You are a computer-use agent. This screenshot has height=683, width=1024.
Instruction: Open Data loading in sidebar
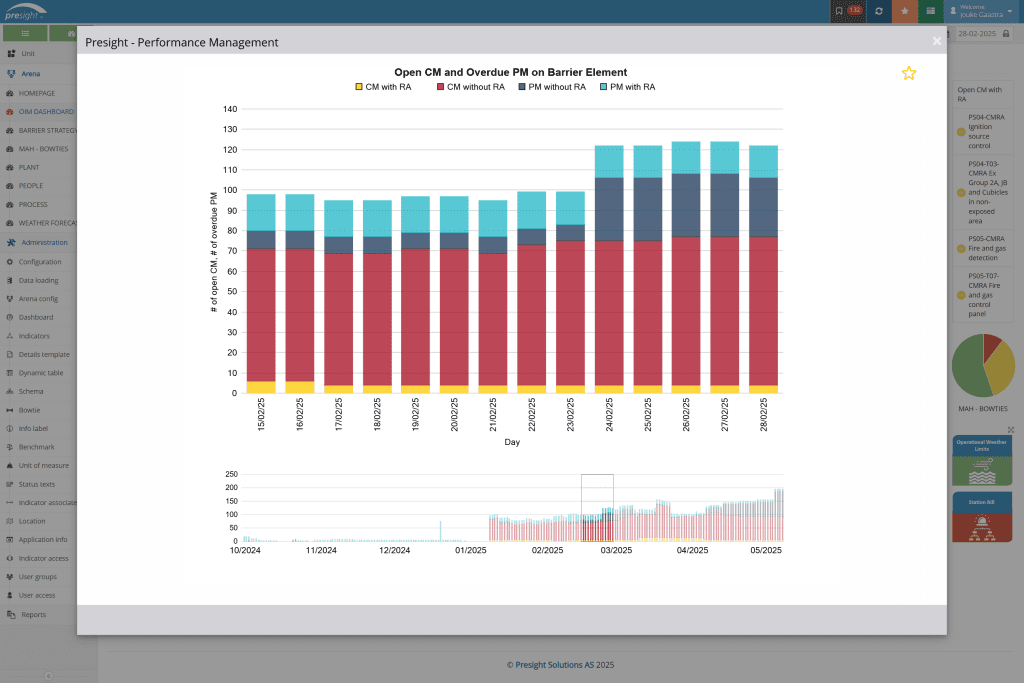click(39, 280)
